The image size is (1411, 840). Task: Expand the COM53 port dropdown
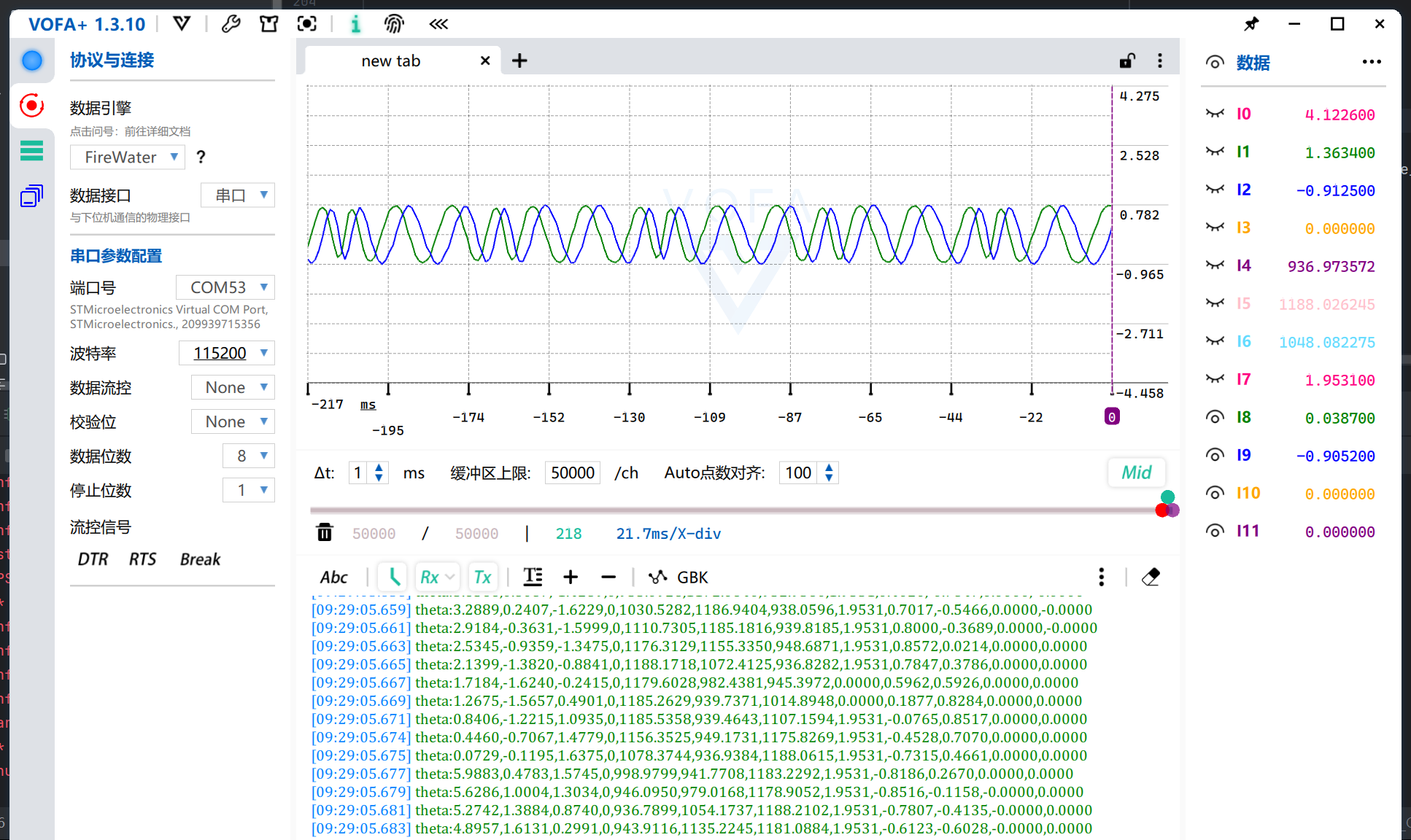pos(225,287)
